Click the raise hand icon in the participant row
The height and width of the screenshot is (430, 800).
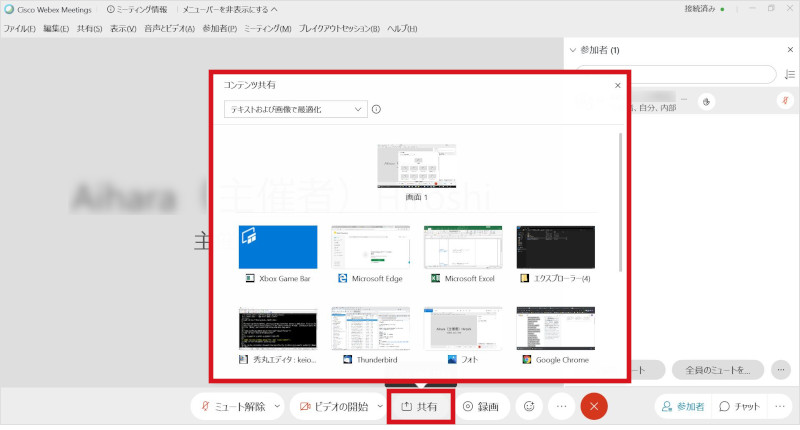click(x=707, y=101)
